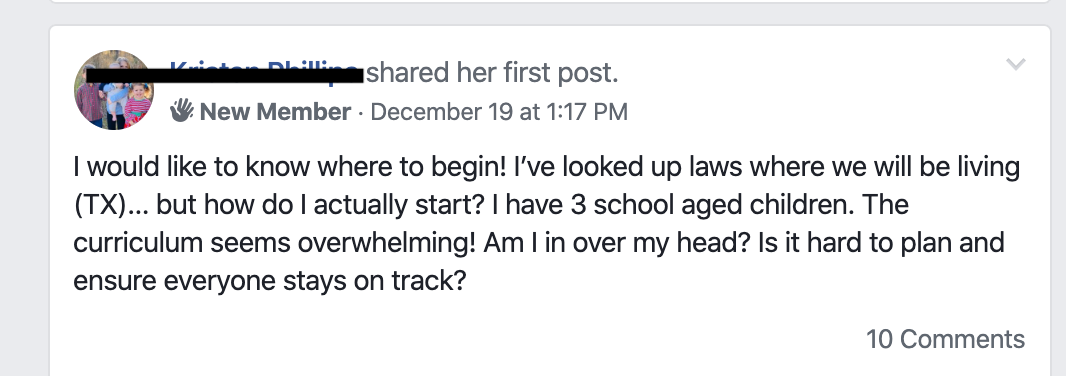Click the redacted author name link

266,72
